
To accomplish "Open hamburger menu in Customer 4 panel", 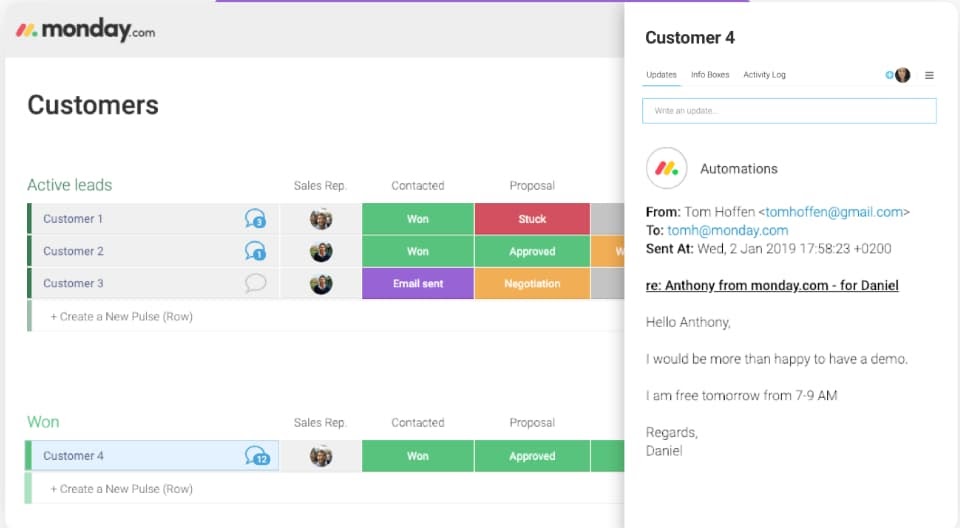I will click(929, 75).
